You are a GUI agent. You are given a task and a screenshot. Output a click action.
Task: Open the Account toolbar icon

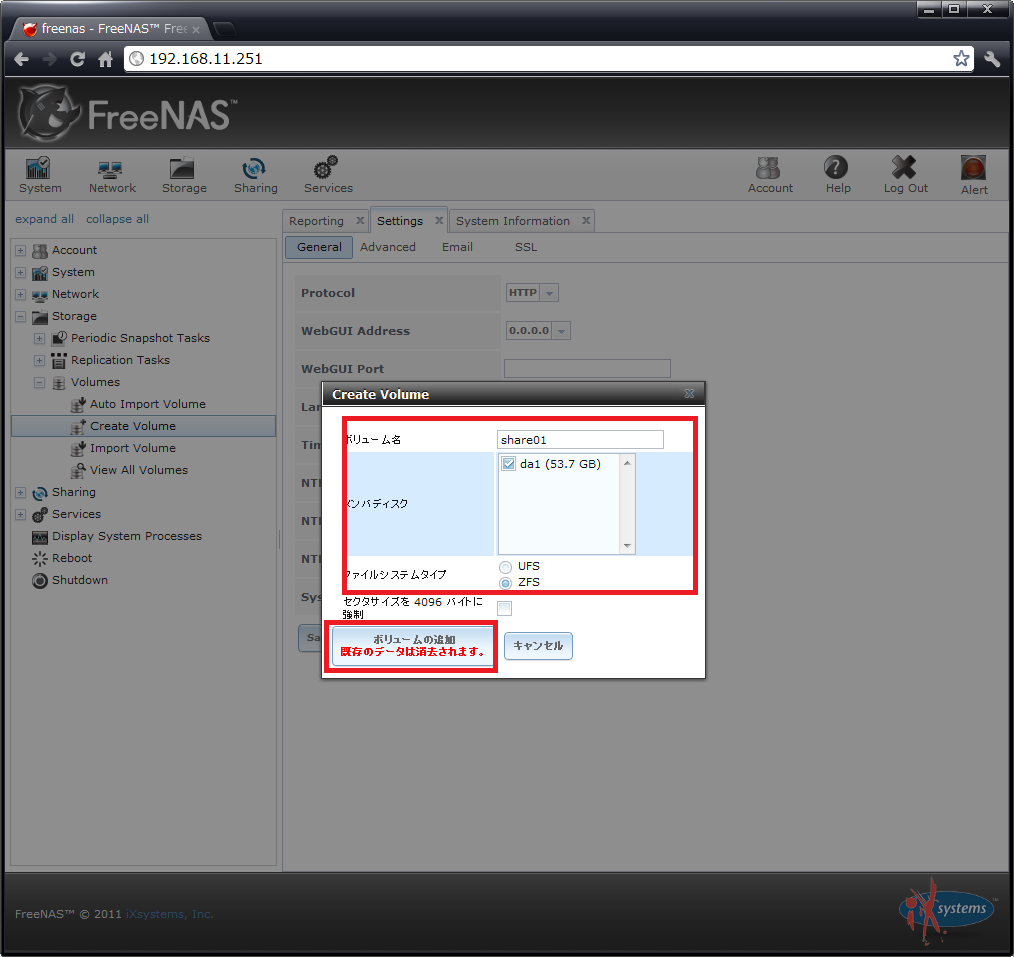[770, 175]
